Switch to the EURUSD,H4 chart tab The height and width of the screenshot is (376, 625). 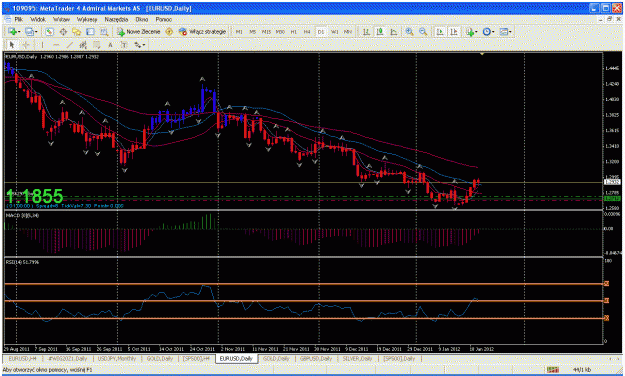click(x=22, y=358)
